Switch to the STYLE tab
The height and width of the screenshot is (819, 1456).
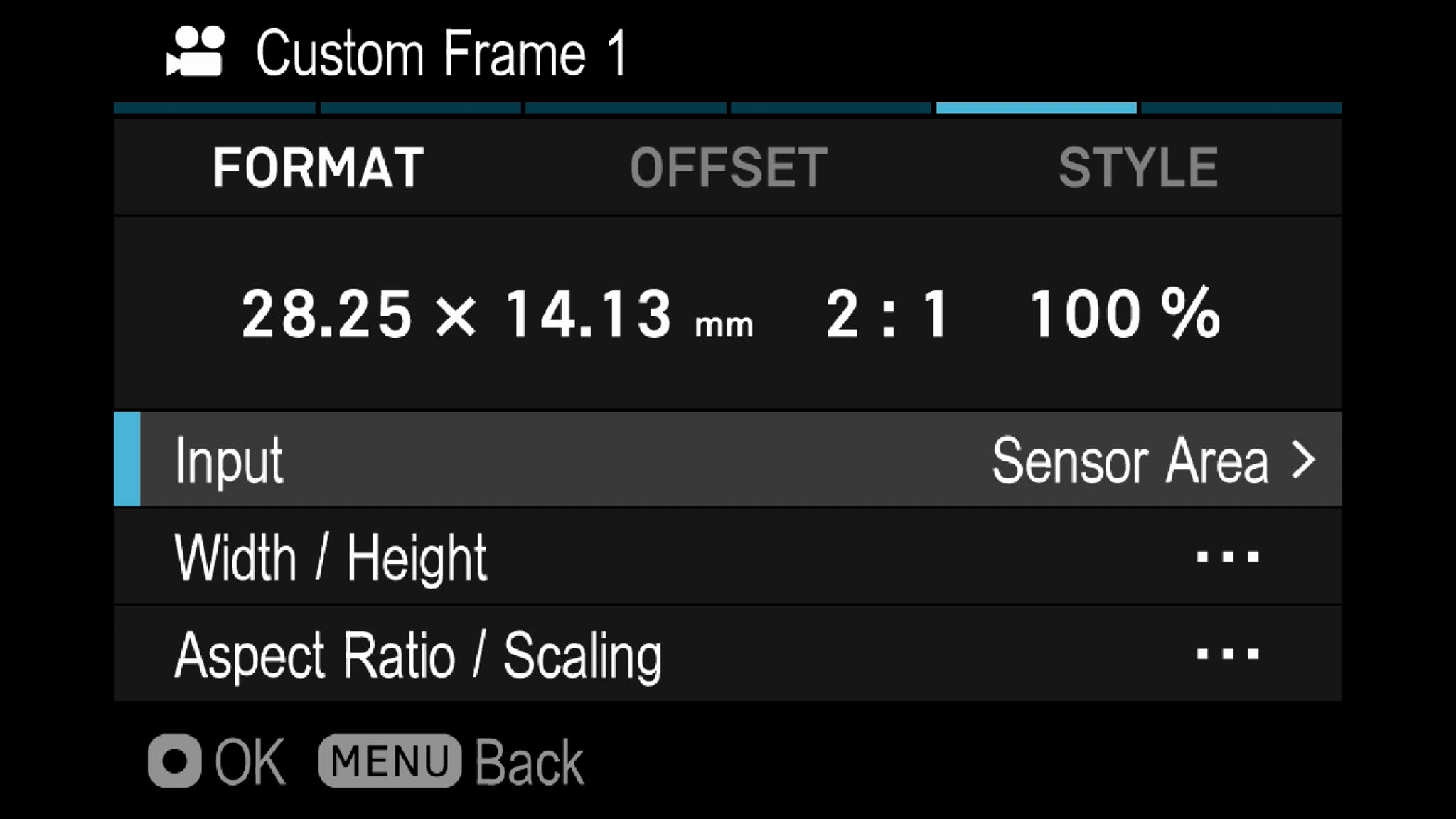[1138, 168]
